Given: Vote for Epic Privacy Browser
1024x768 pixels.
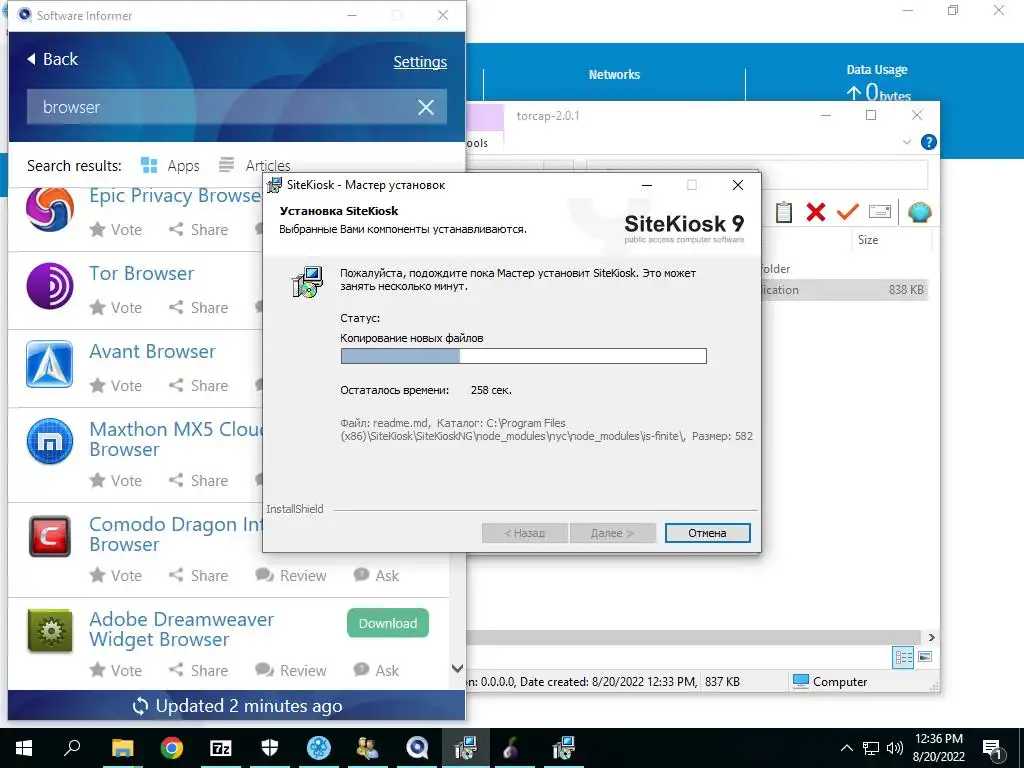Looking at the screenshot, I should (116, 230).
